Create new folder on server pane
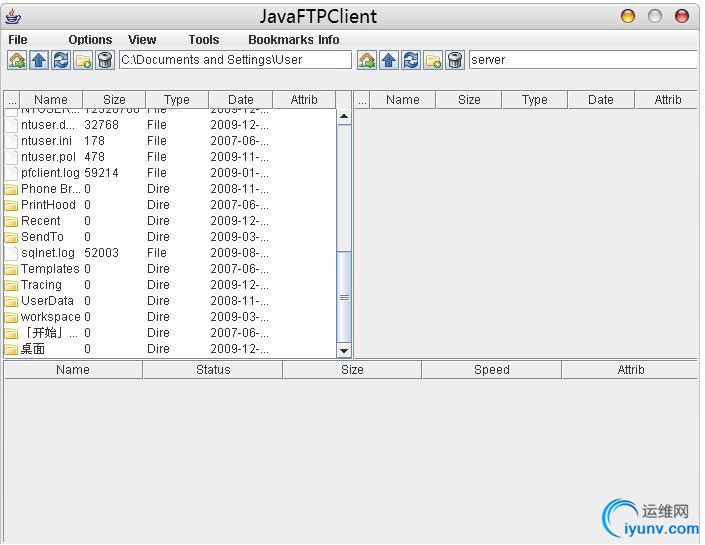 [433, 60]
